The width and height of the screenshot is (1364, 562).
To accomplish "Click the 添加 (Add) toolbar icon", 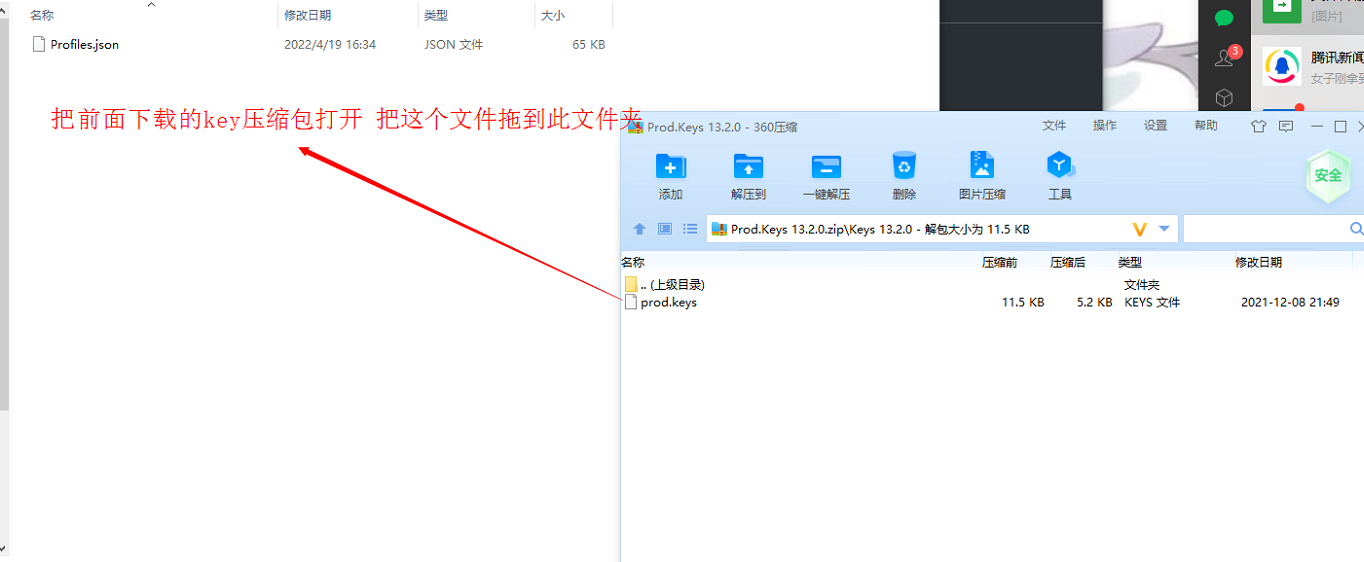I will tap(670, 167).
